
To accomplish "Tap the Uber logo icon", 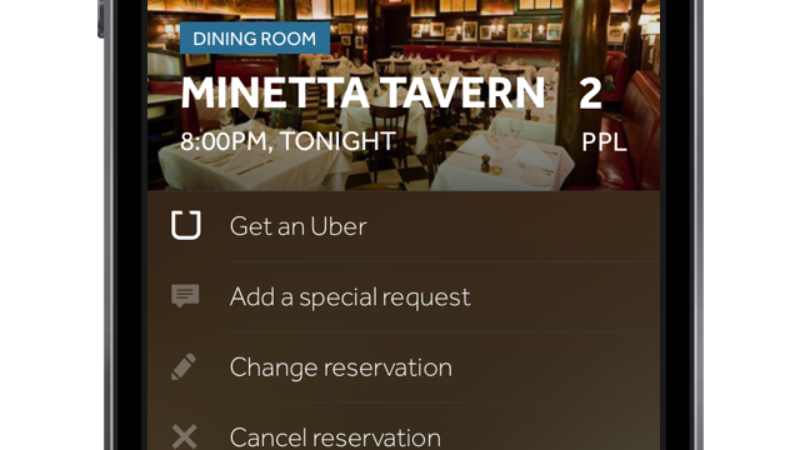I will [186, 226].
